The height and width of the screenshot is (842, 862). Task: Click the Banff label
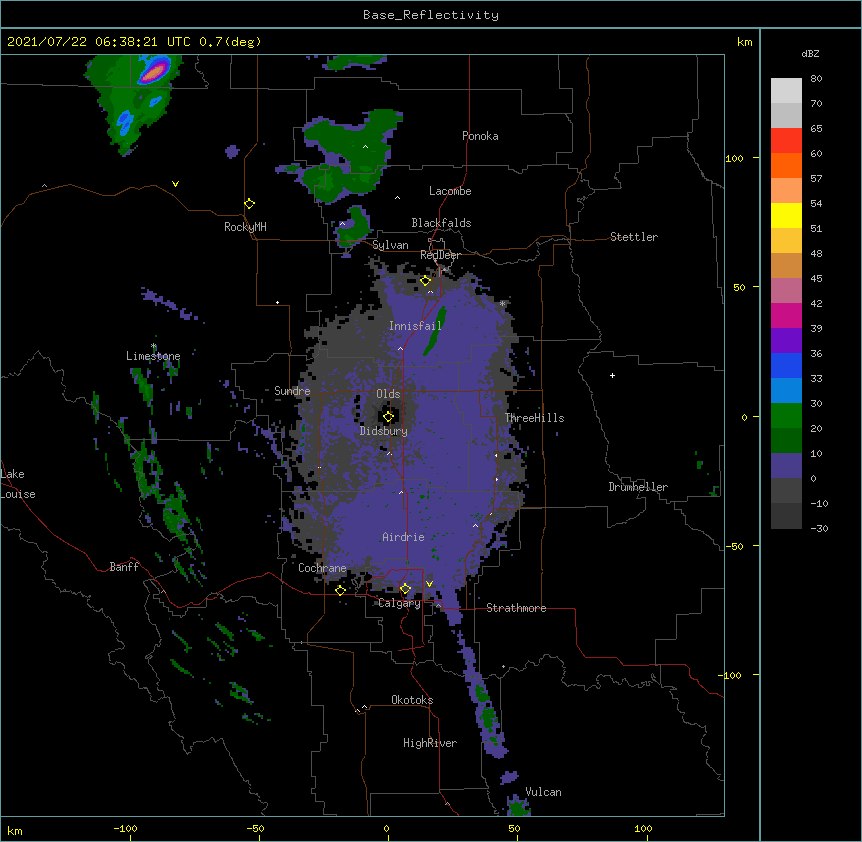[124, 567]
